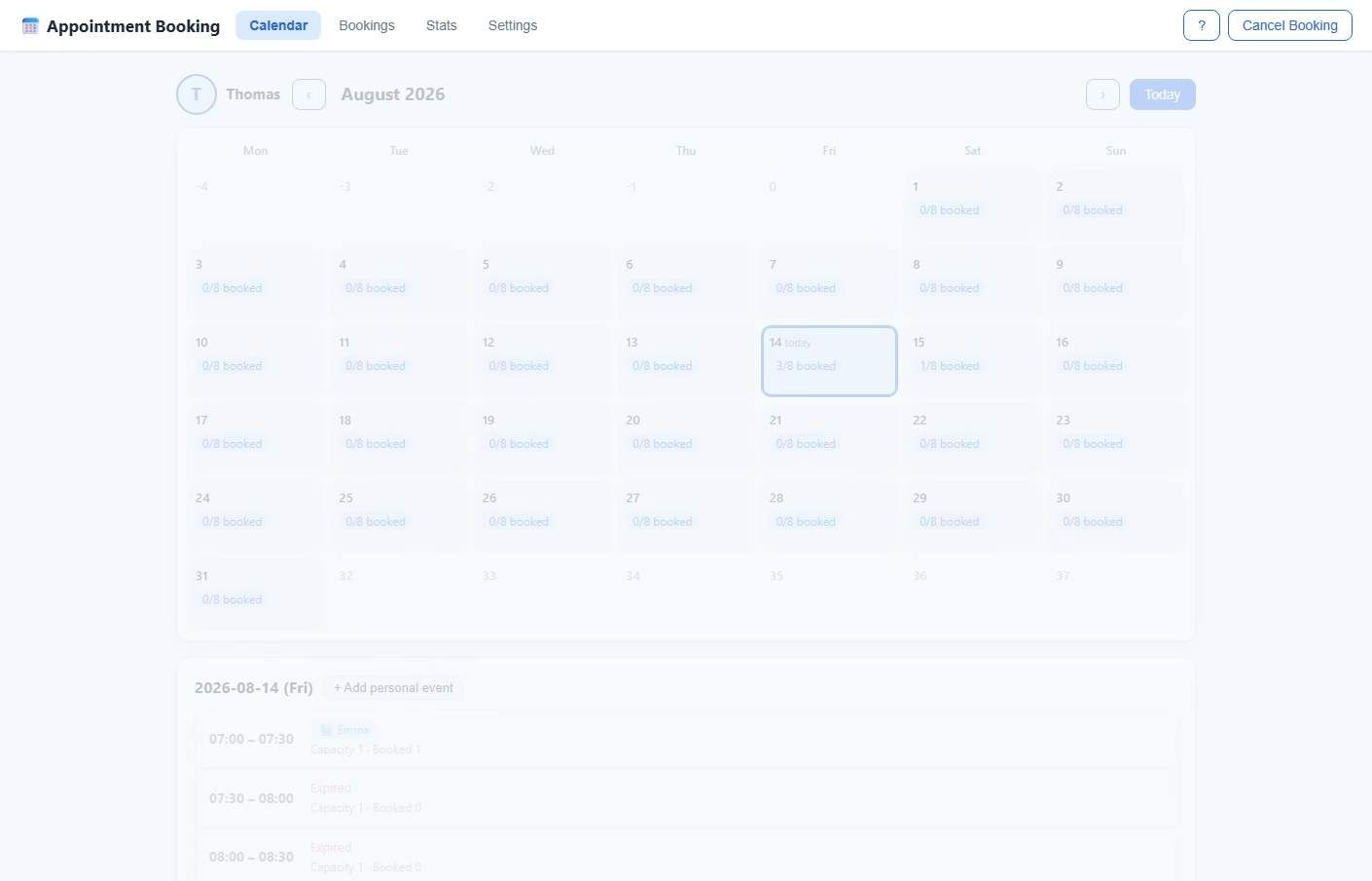Select August 1 calendar day
Viewport: 1372px width, 881px height.
pyautogui.click(x=973, y=205)
